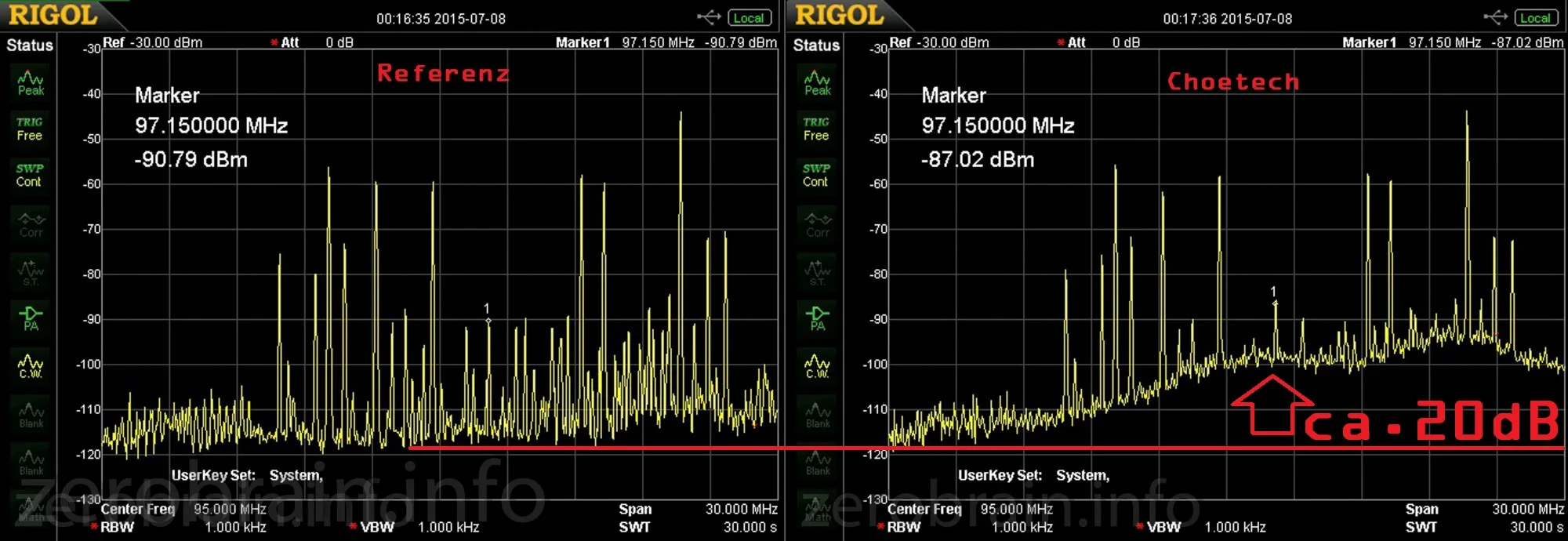Click SWP Cont status icon on Choetech screen
The height and width of the screenshot is (541, 1568).
click(816, 175)
